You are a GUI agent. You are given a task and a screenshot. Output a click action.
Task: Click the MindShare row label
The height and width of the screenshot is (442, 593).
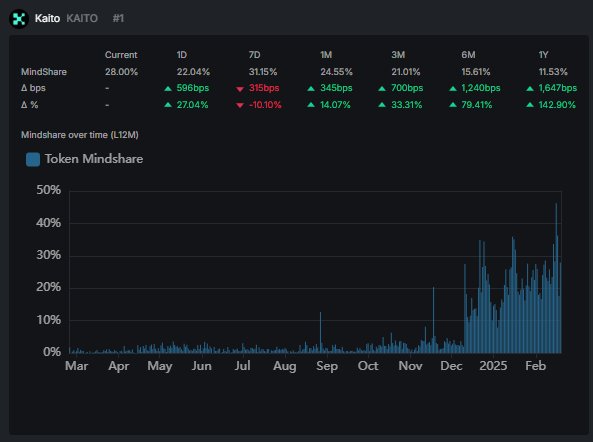tap(44, 72)
